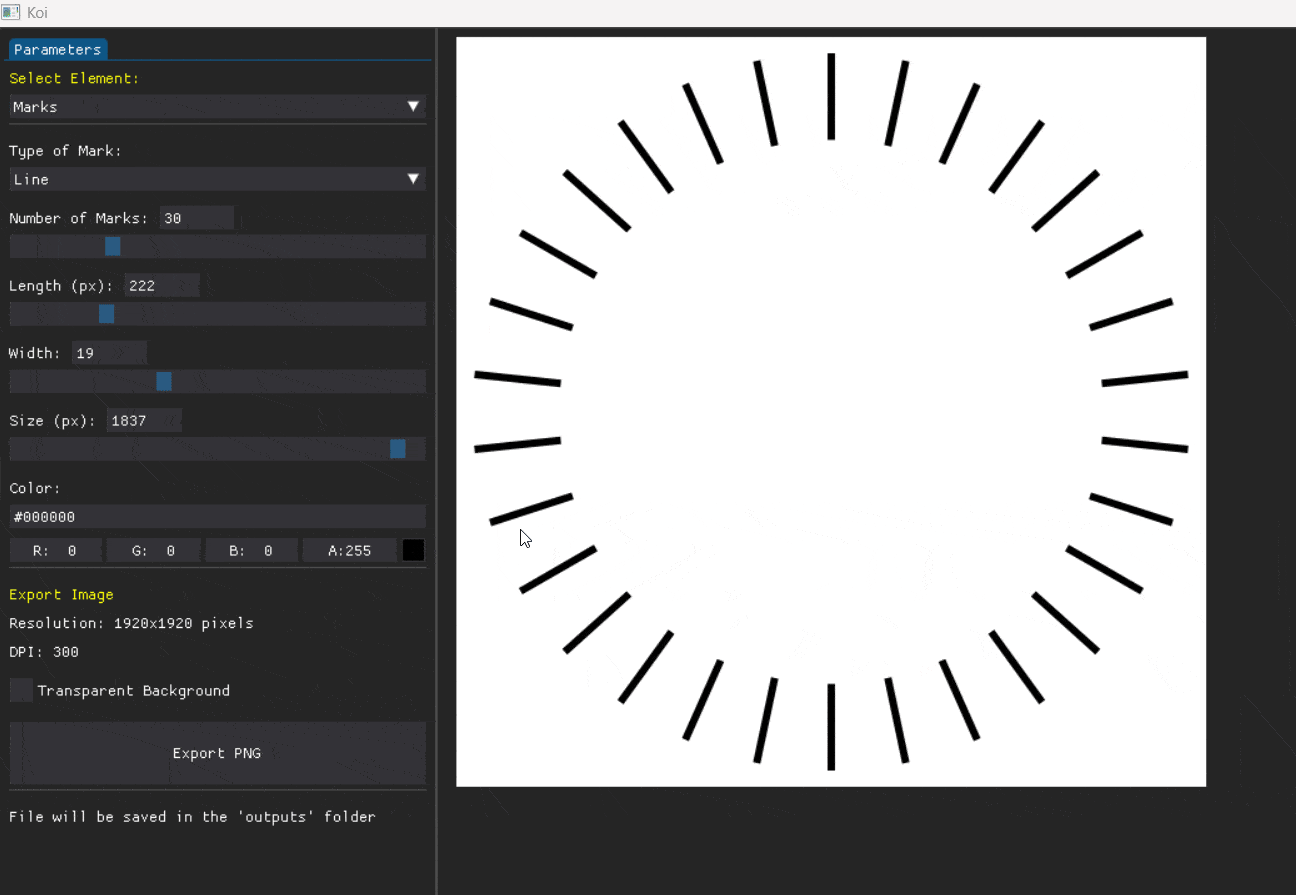Click the hex color field #000000
The width and height of the screenshot is (1296, 895).
coord(217,517)
